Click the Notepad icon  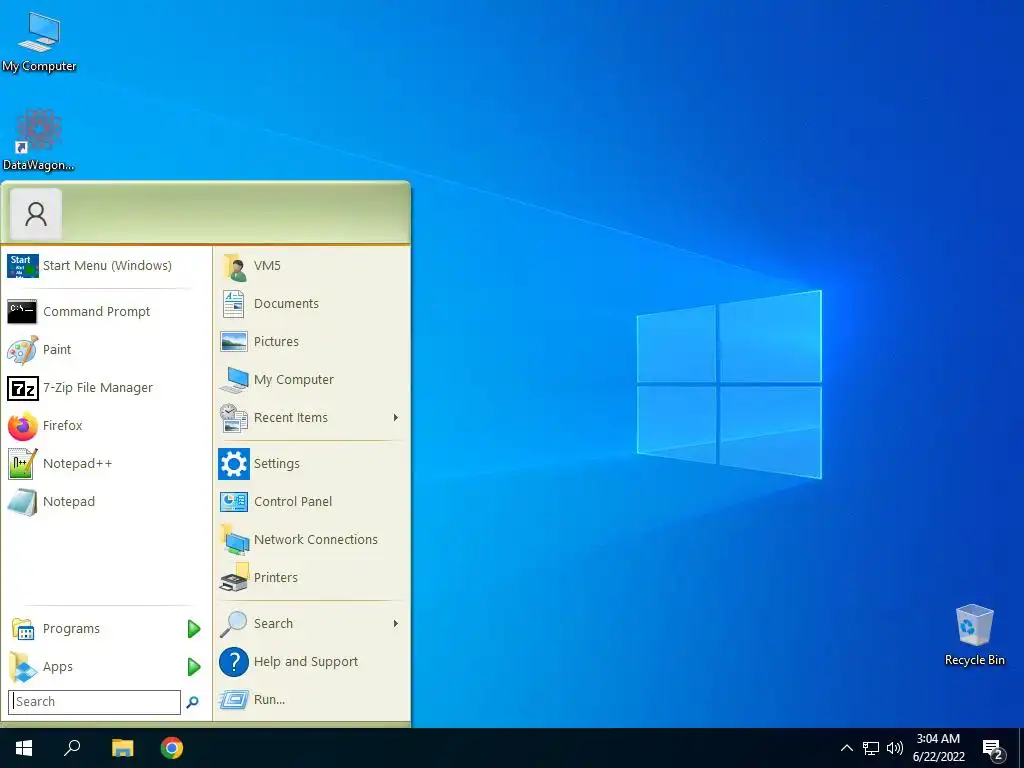22,502
